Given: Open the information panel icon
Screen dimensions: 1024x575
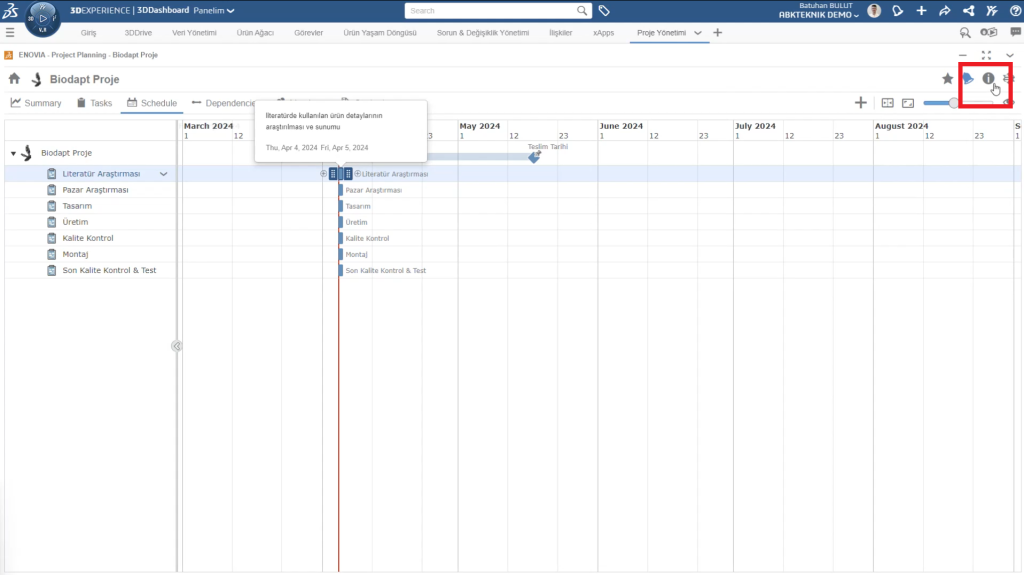Looking at the screenshot, I should point(988,79).
